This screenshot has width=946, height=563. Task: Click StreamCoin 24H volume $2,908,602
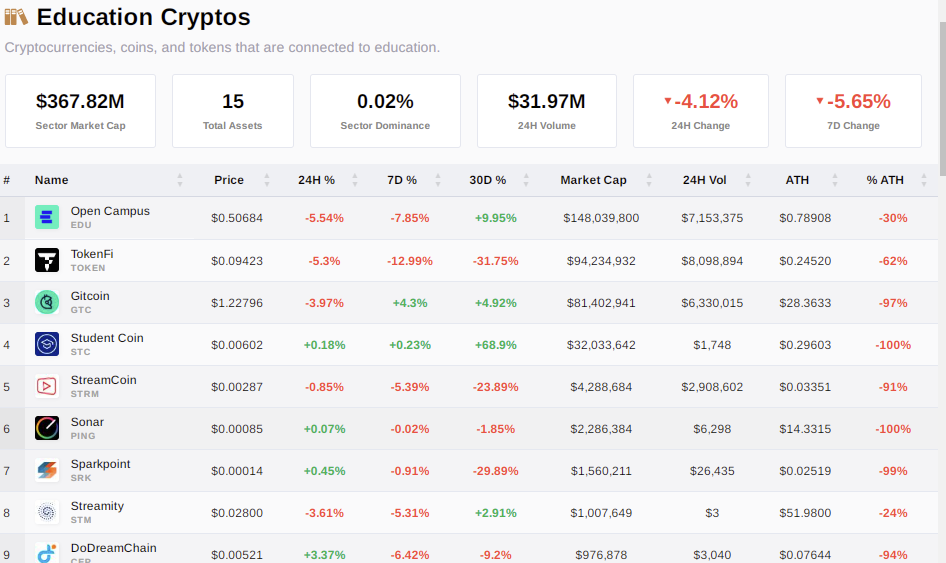[x=712, y=387]
